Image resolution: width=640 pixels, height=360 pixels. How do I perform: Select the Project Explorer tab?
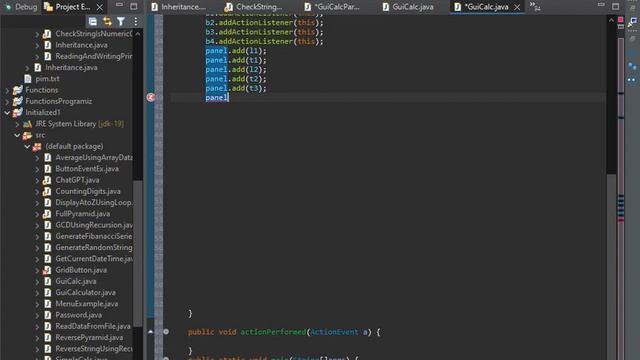click(67, 7)
